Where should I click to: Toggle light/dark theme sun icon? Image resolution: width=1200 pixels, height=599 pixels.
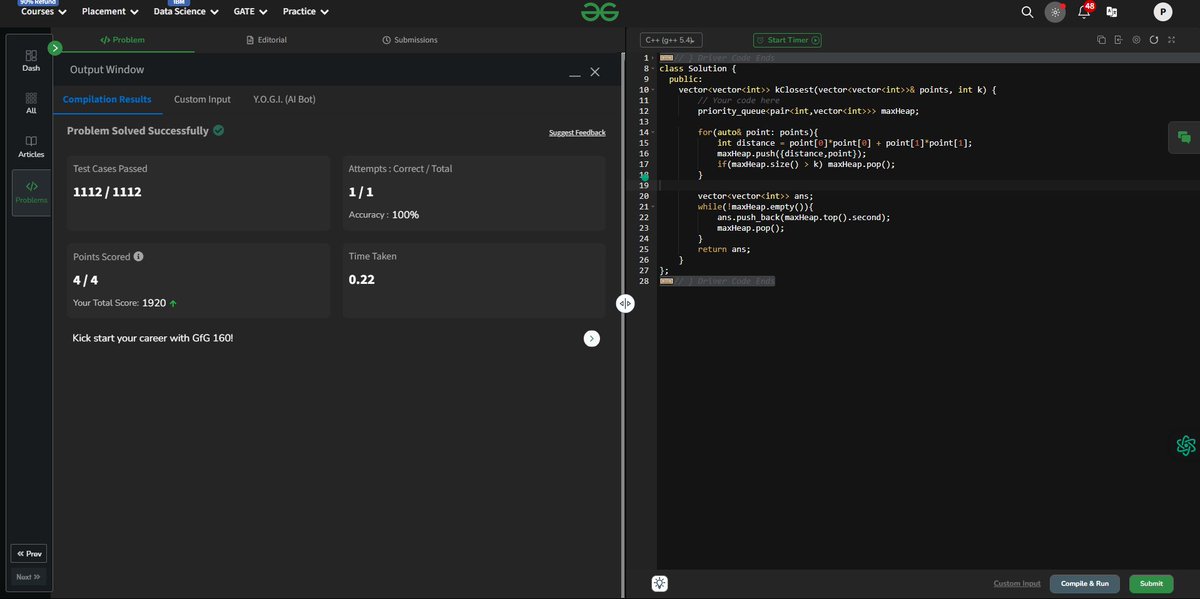pos(1055,12)
